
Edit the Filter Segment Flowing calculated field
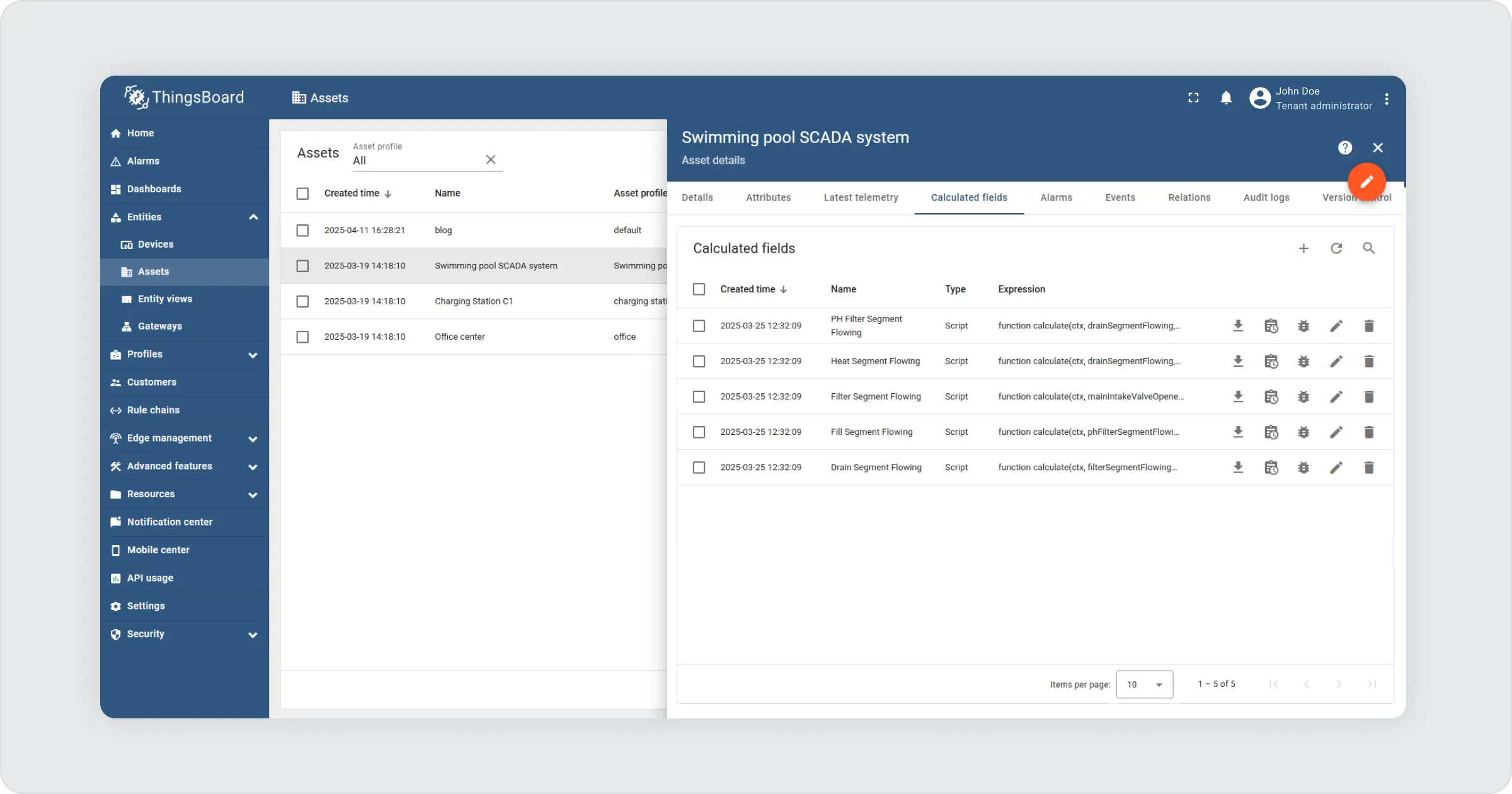(x=1336, y=397)
